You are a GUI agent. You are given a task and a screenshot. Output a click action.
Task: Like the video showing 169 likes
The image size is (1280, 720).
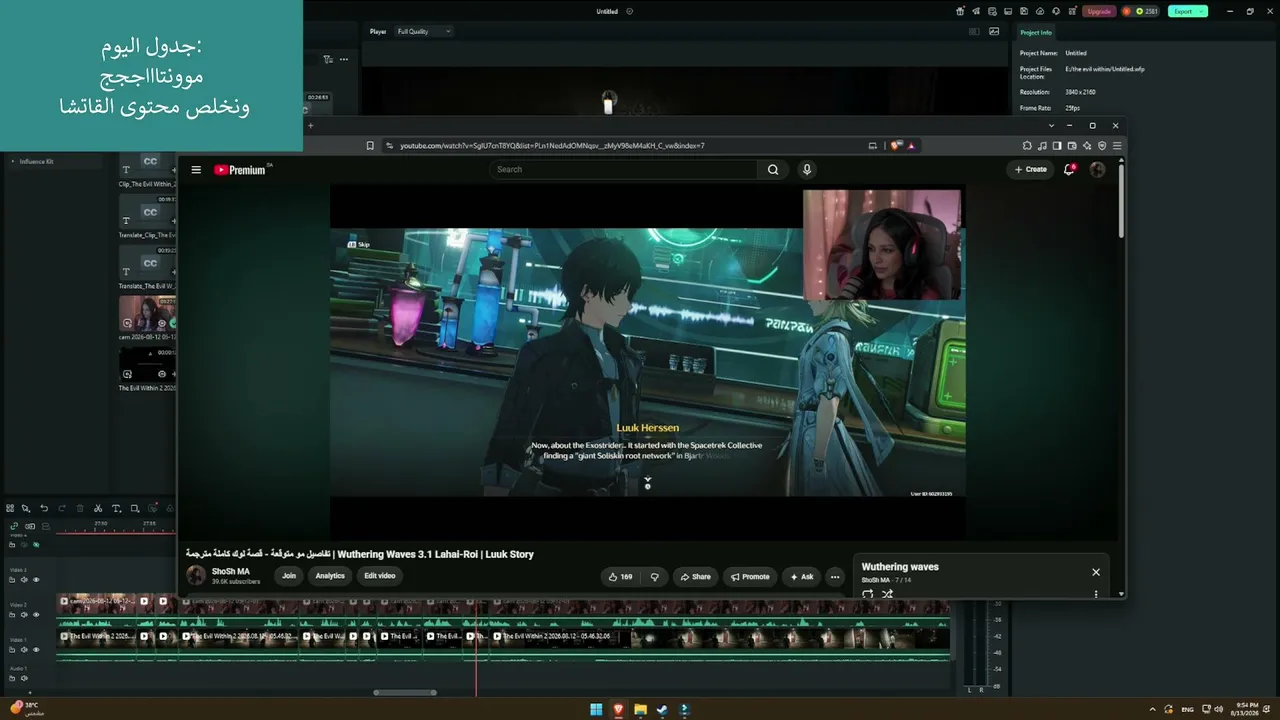point(620,576)
